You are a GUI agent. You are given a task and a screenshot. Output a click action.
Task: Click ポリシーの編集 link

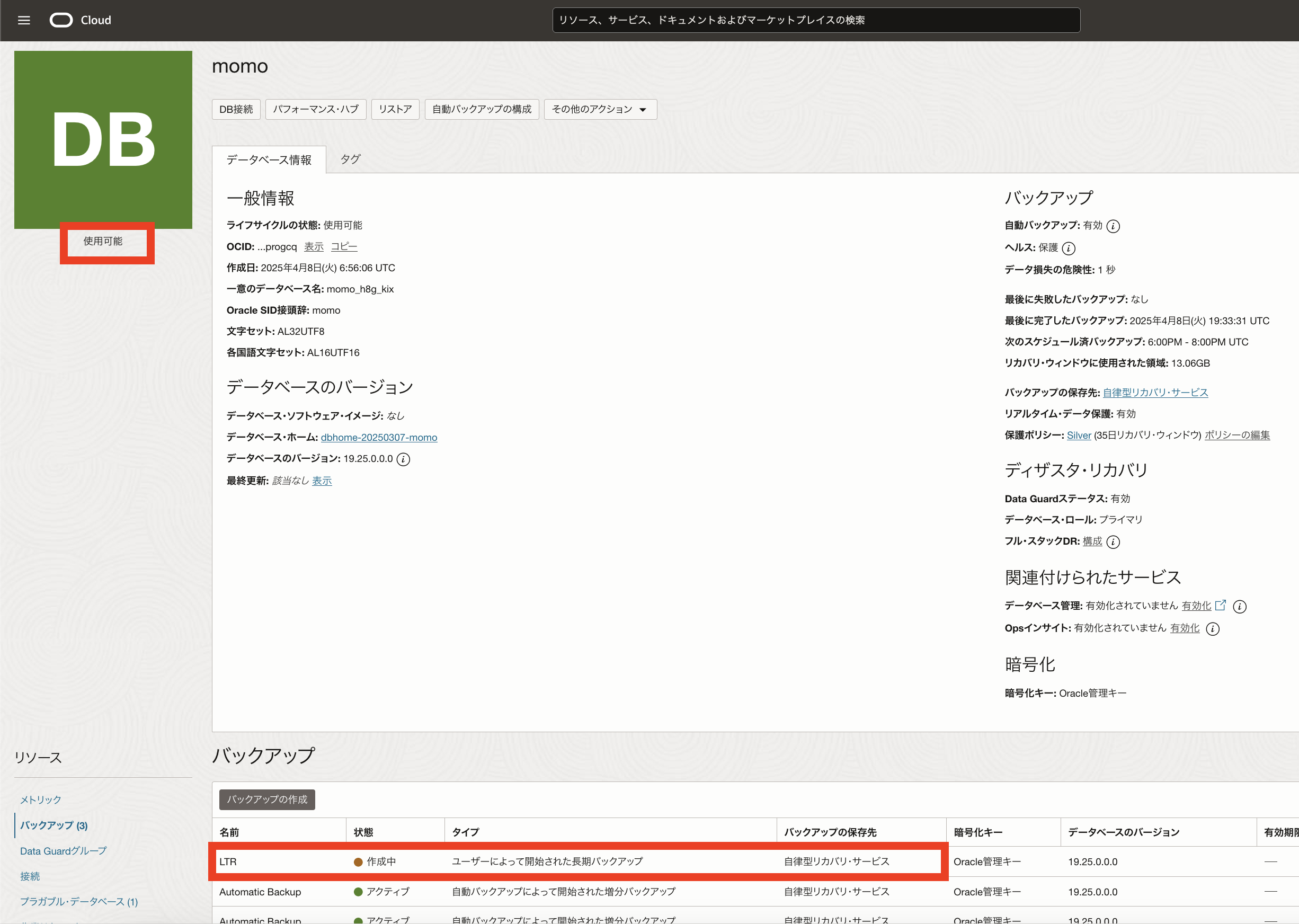[x=1237, y=436]
